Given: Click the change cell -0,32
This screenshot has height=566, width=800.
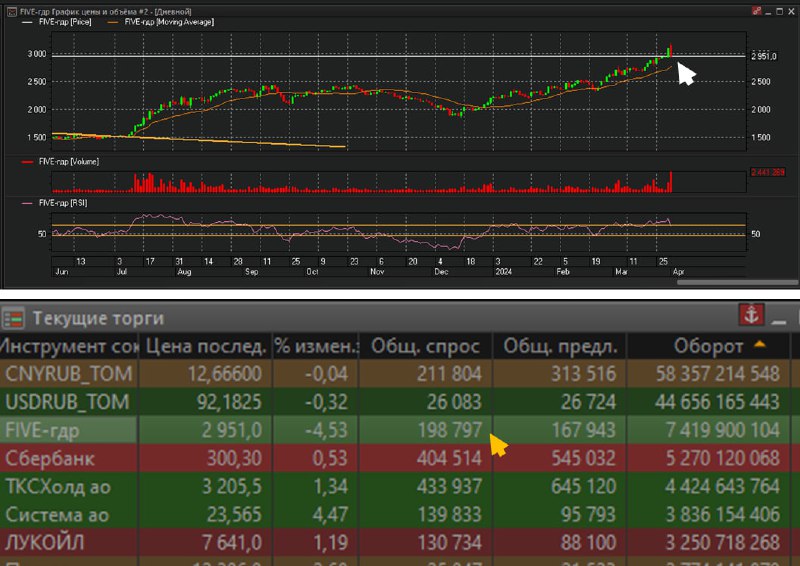Looking at the screenshot, I should [x=316, y=402].
